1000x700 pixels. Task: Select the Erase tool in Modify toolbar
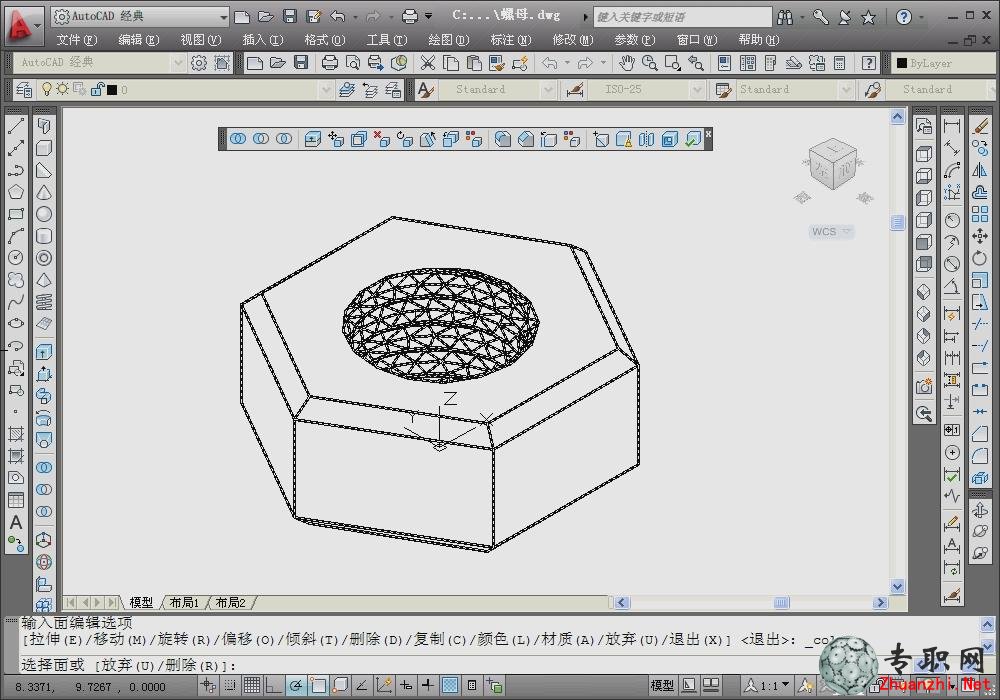[980, 126]
